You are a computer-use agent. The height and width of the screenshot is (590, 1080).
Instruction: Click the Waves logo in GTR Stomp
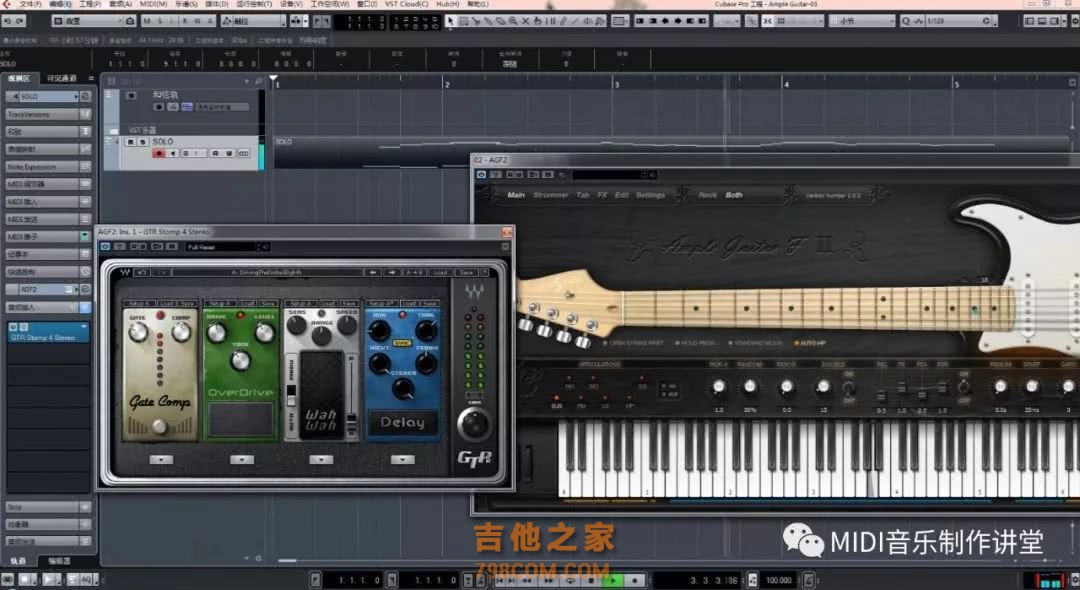point(125,273)
